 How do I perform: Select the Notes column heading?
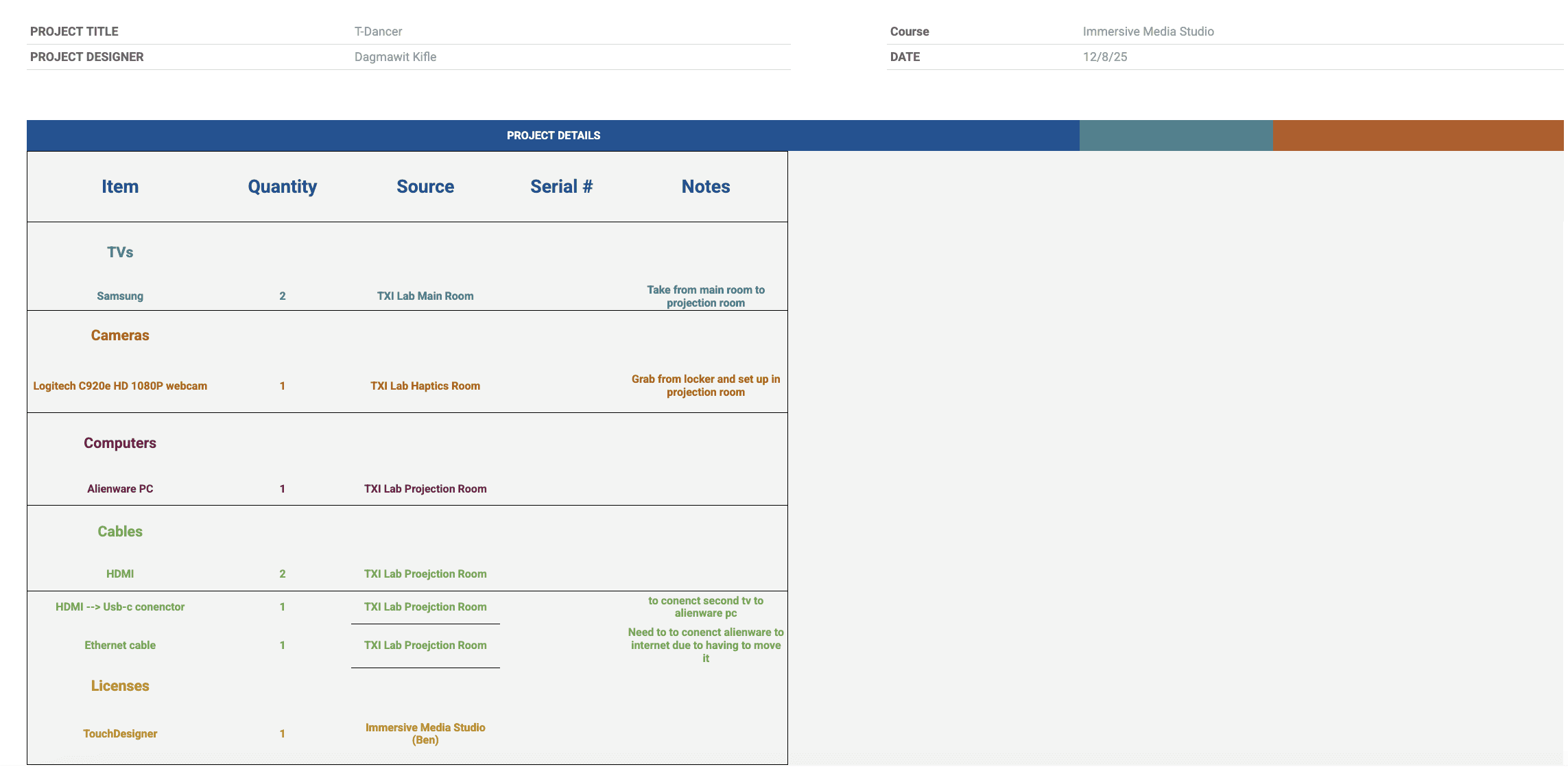click(705, 187)
